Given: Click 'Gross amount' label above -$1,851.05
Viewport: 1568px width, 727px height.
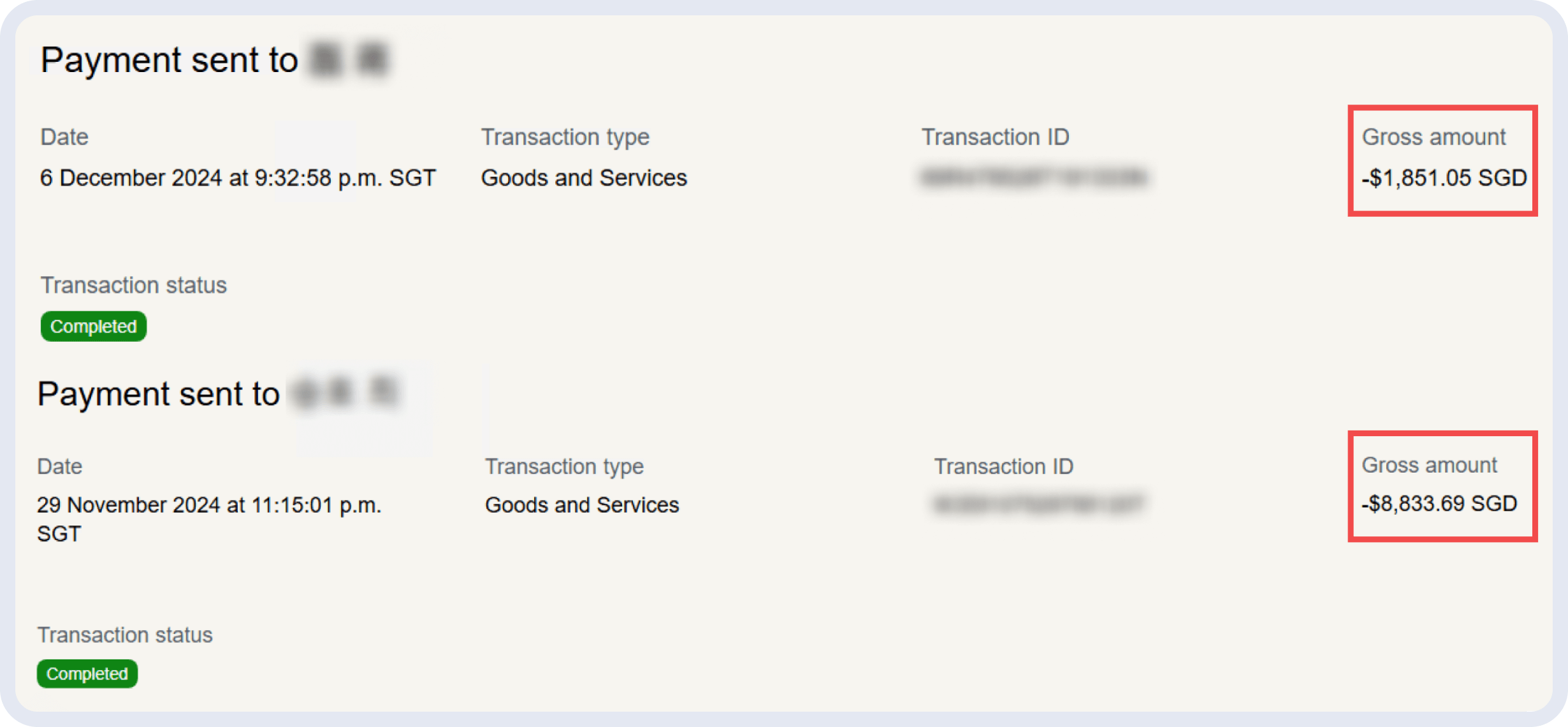Looking at the screenshot, I should point(1434,137).
